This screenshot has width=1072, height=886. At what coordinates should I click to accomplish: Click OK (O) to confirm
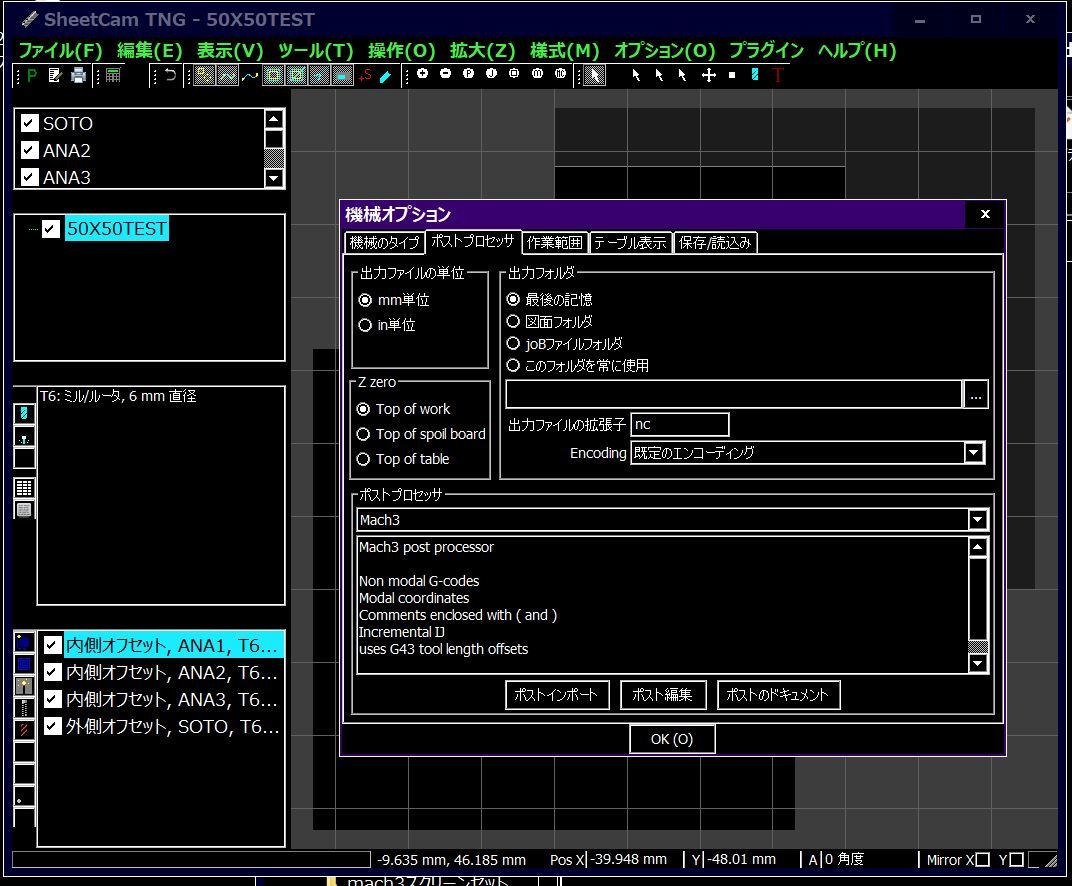672,739
